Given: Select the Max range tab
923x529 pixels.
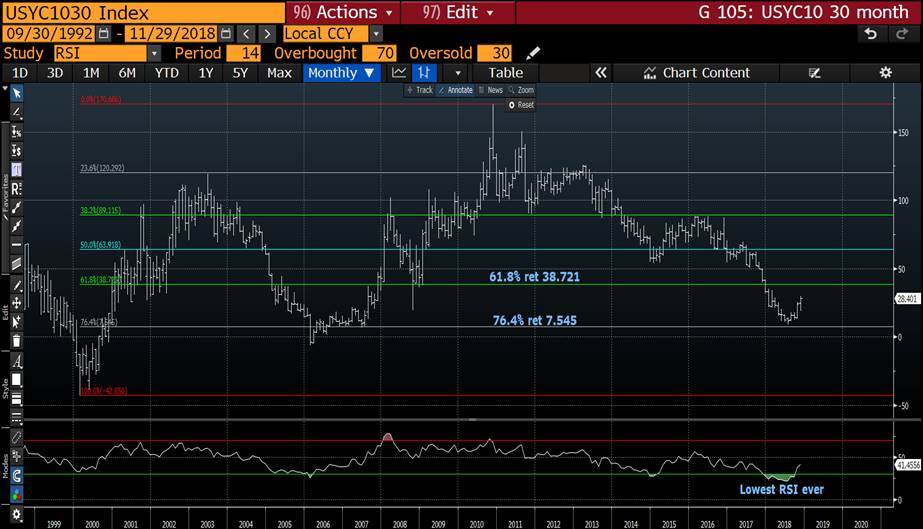Looking at the screenshot, I should pos(279,73).
